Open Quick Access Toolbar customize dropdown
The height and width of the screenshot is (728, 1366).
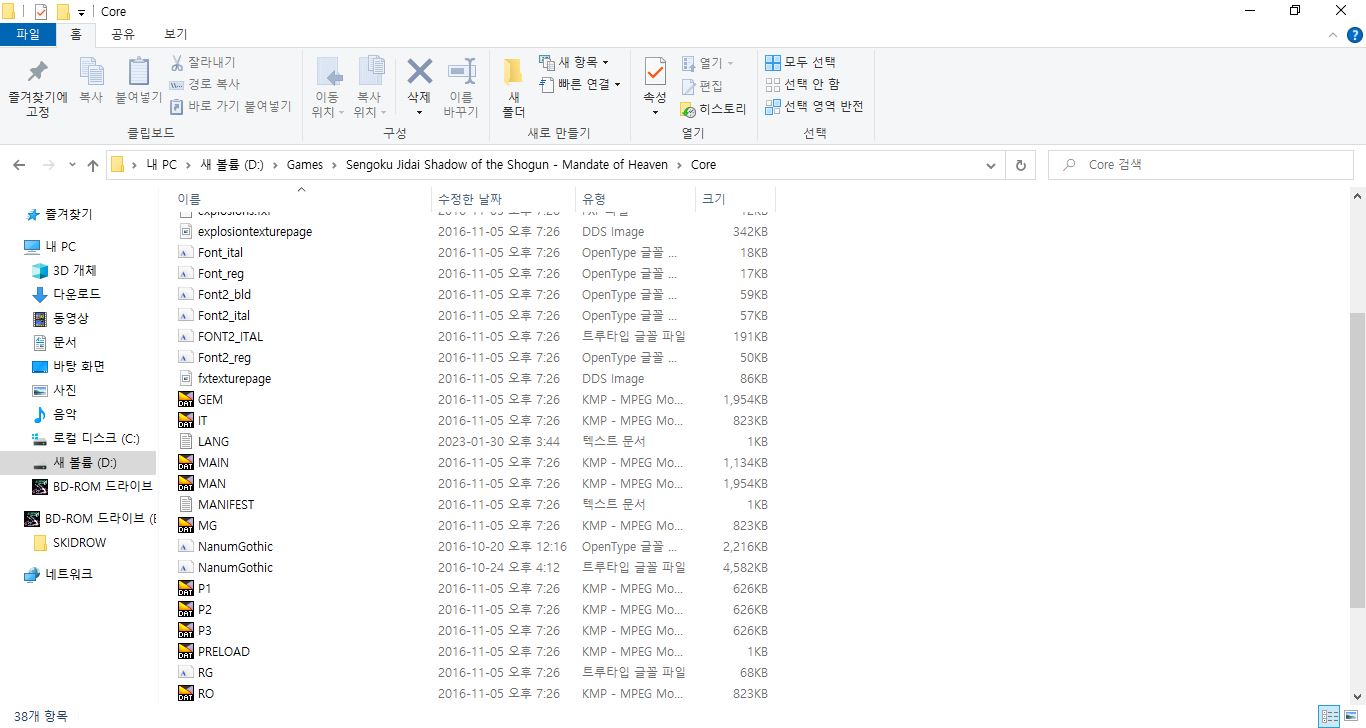pyautogui.click(x=81, y=12)
